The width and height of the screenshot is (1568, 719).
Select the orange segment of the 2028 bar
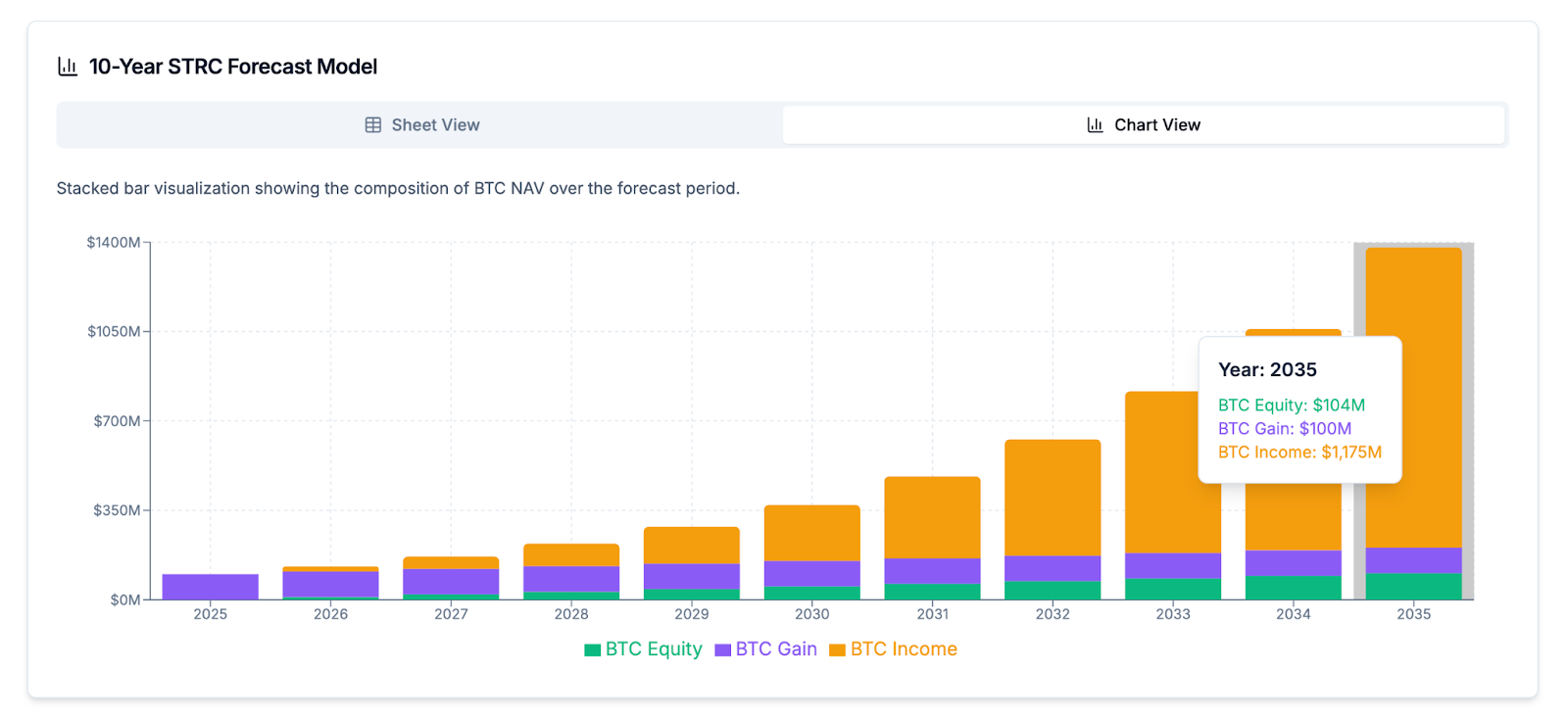click(x=570, y=554)
